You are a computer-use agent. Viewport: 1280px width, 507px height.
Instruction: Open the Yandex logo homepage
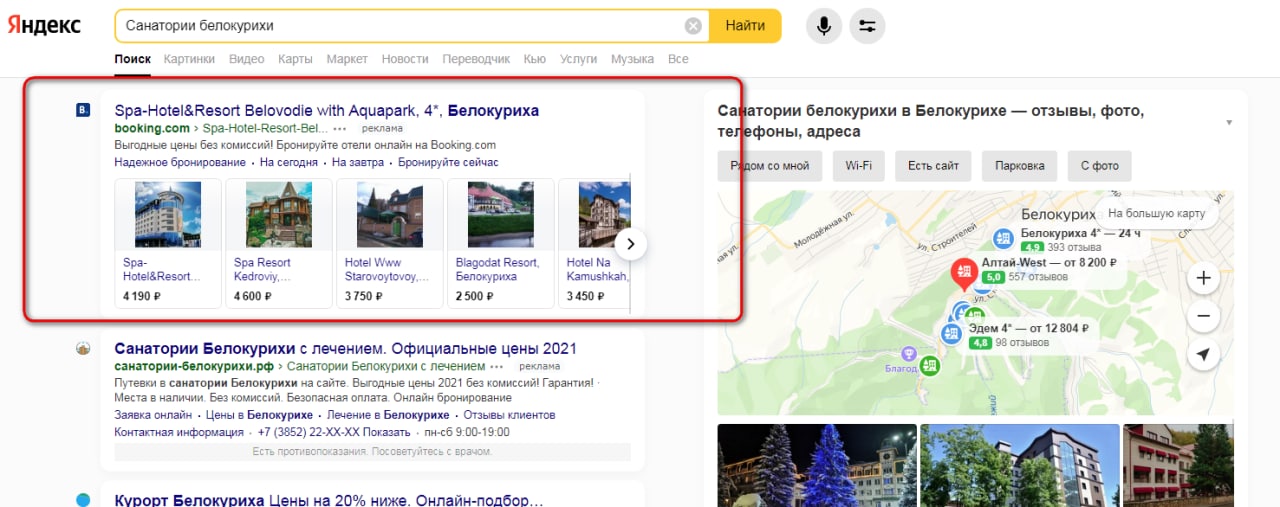(x=45, y=25)
